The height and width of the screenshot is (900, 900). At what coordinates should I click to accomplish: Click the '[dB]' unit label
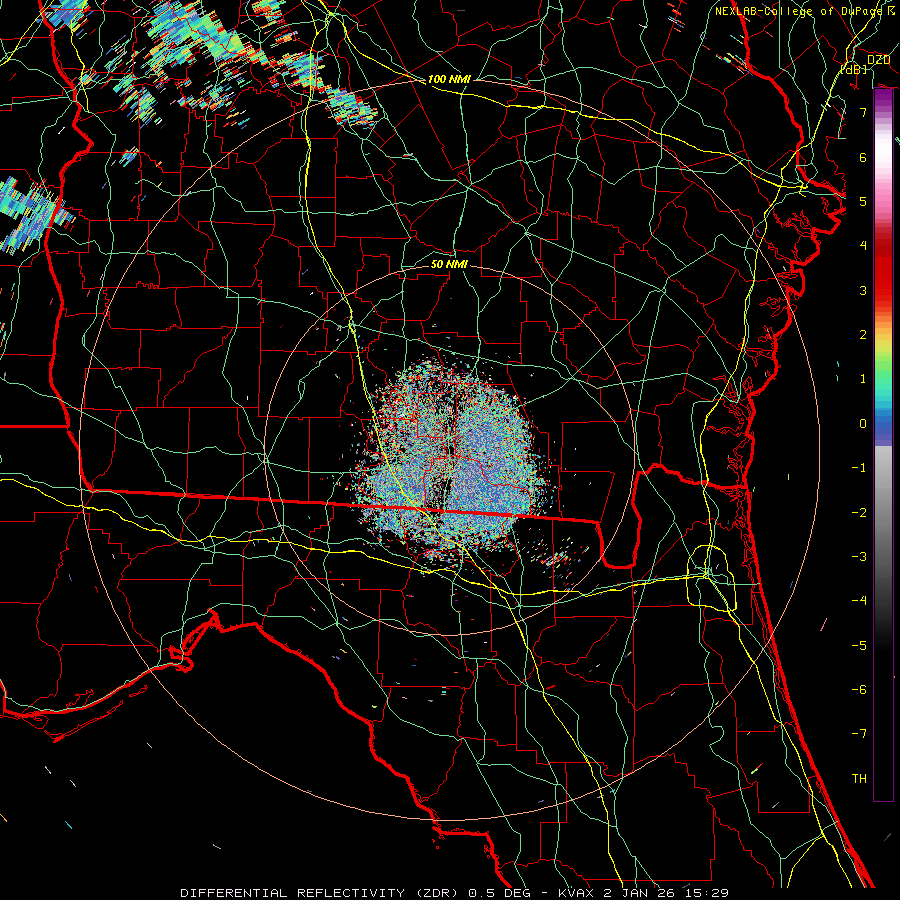(x=854, y=69)
